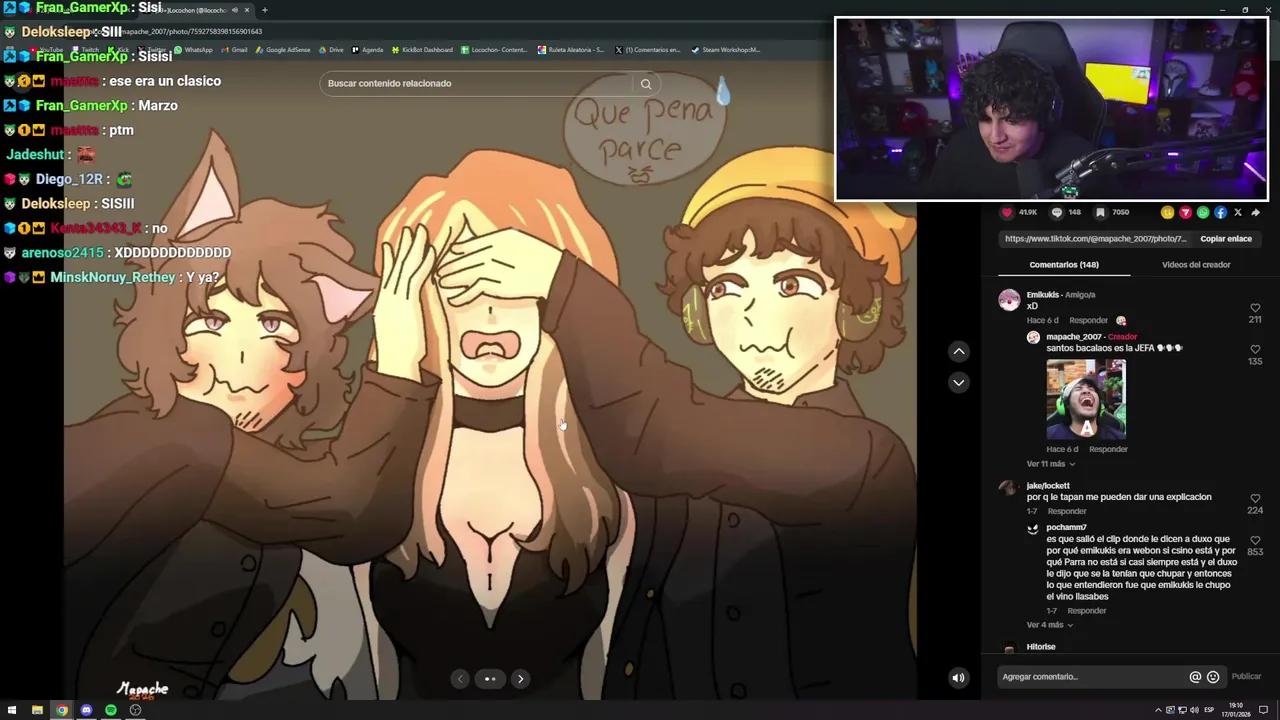
Task: Show previous photo in the carousel
Action: tap(460, 678)
